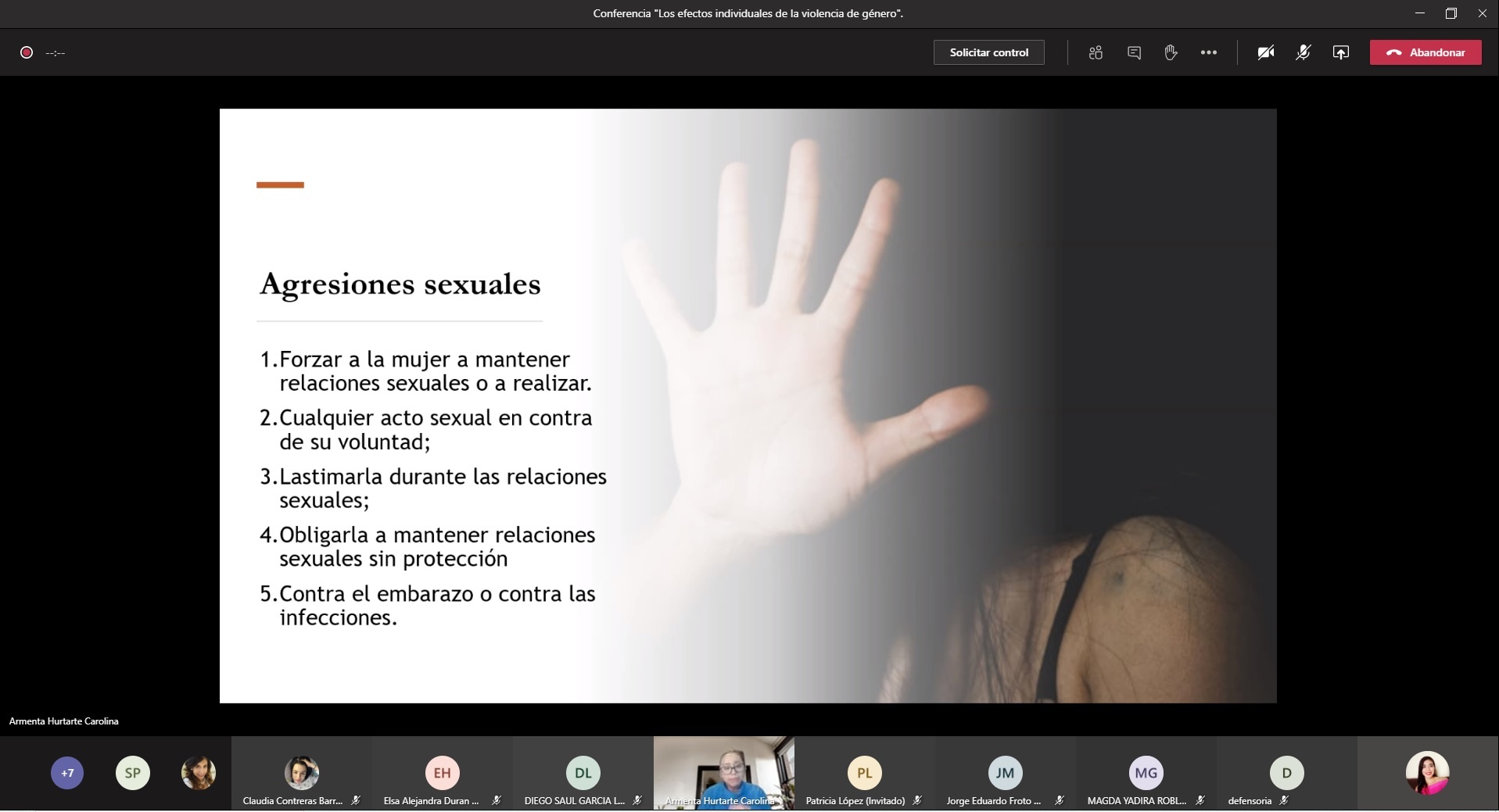Select Claudia Contreras participant tile
The width and height of the screenshot is (1499, 812).
click(301, 774)
